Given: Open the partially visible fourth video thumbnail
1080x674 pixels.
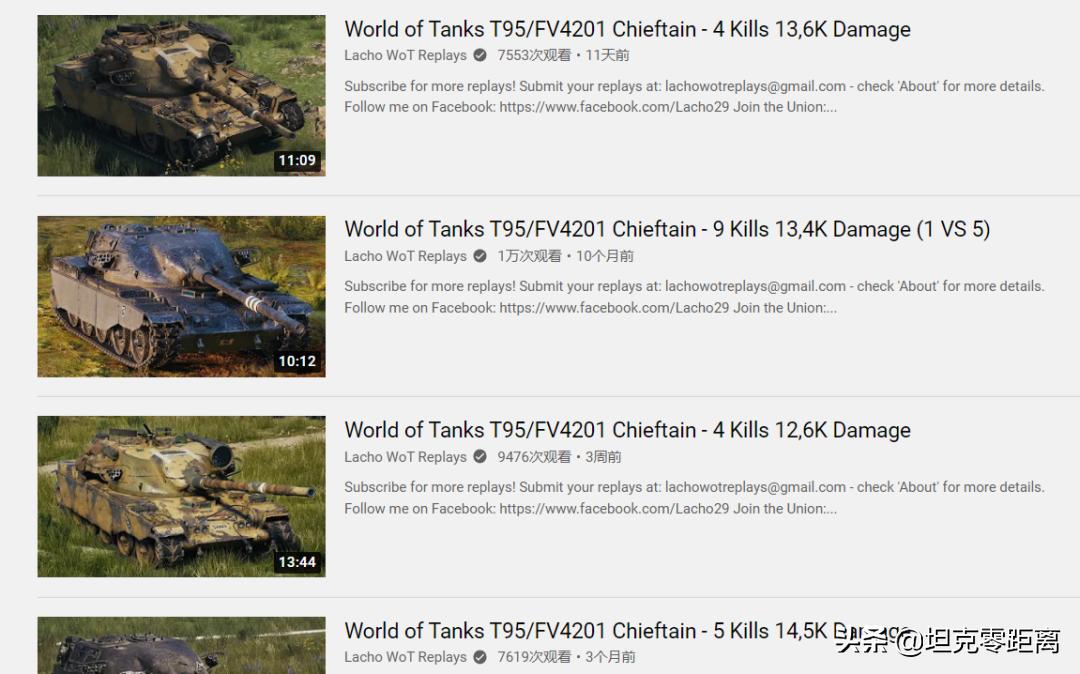Looking at the screenshot, I should tap(181, 645).
